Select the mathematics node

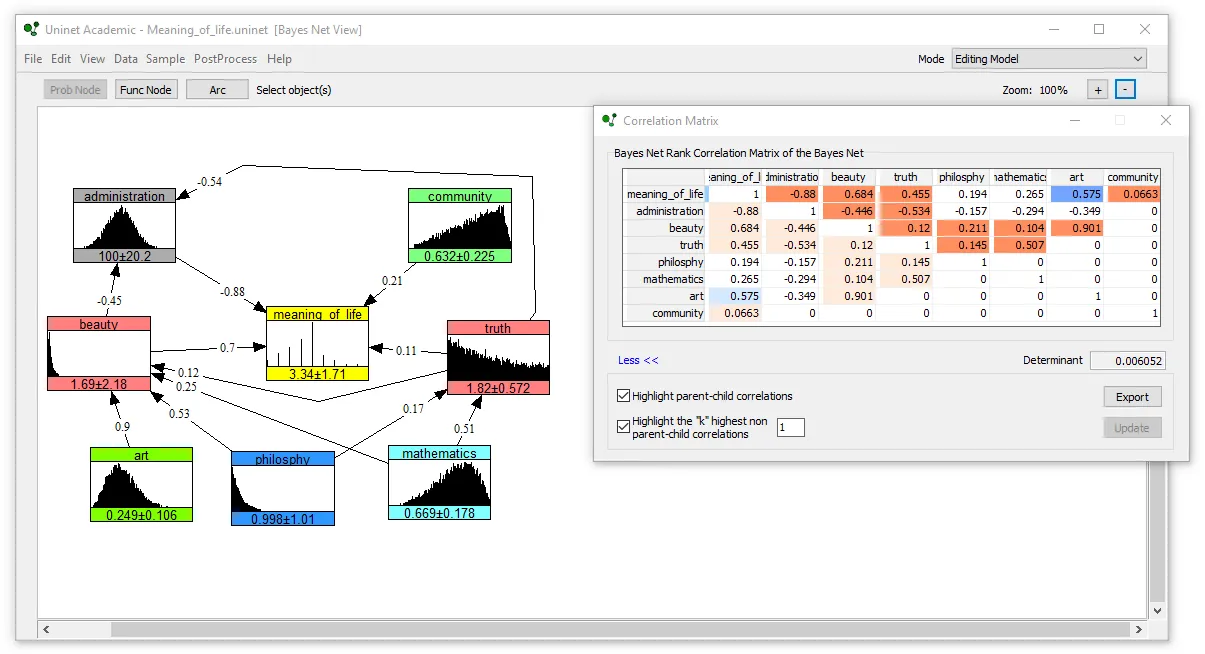(439, 483)
